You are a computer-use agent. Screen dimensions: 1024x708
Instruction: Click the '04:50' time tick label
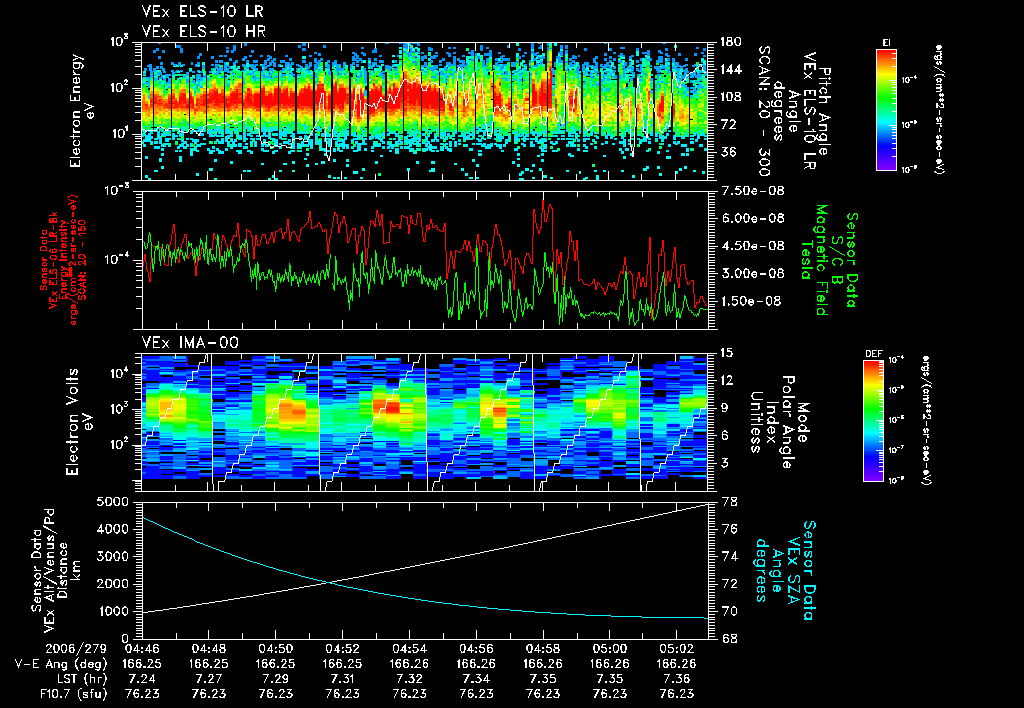pyautogui.click(x=275, y=649)
